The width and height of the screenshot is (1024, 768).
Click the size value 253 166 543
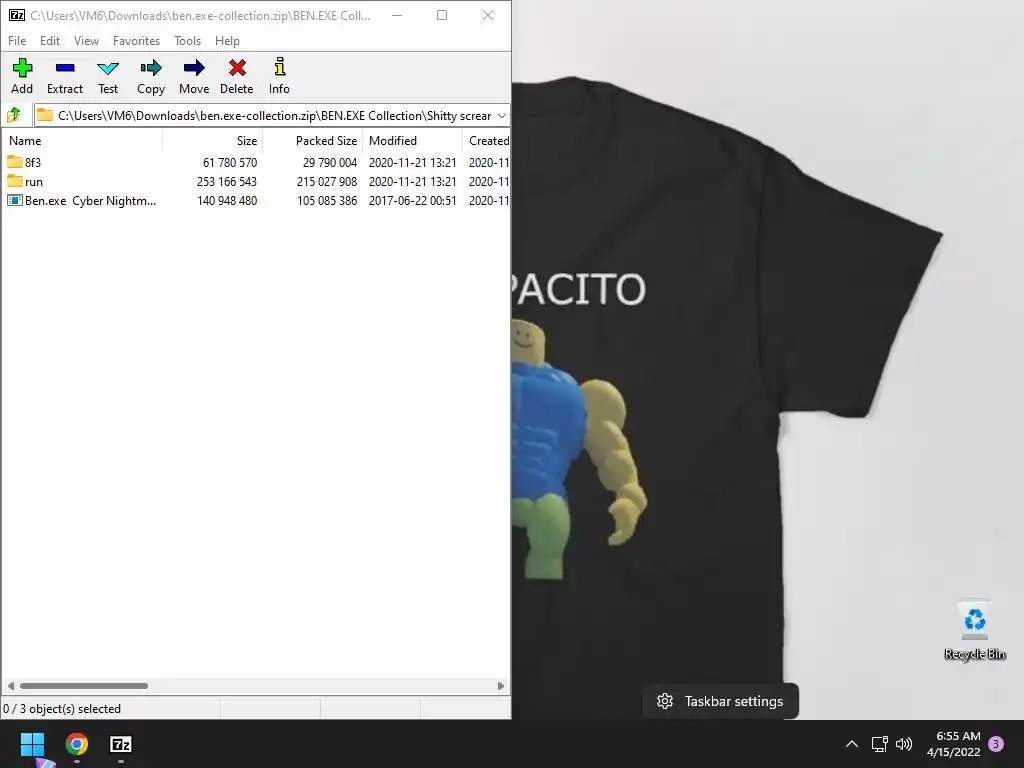tap(227, 181)
